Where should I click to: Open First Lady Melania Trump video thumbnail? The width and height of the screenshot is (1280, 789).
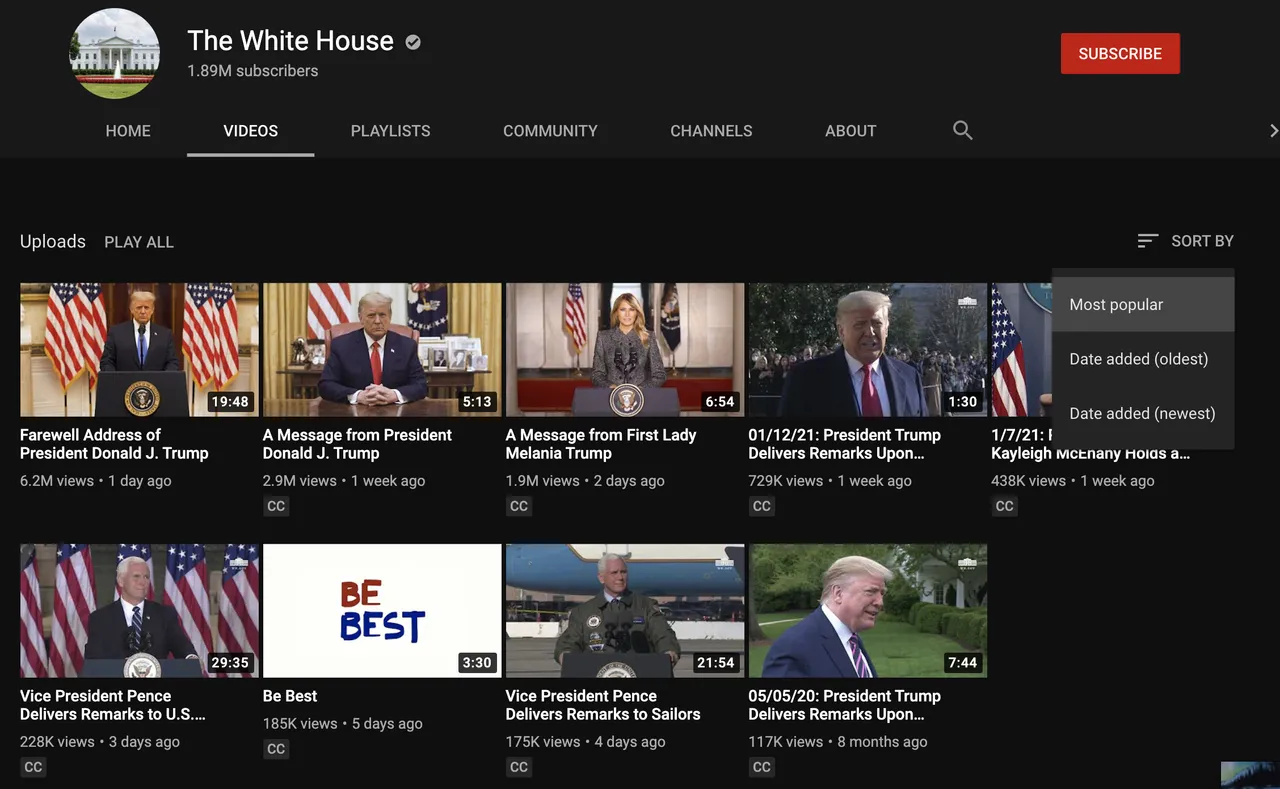625,350
